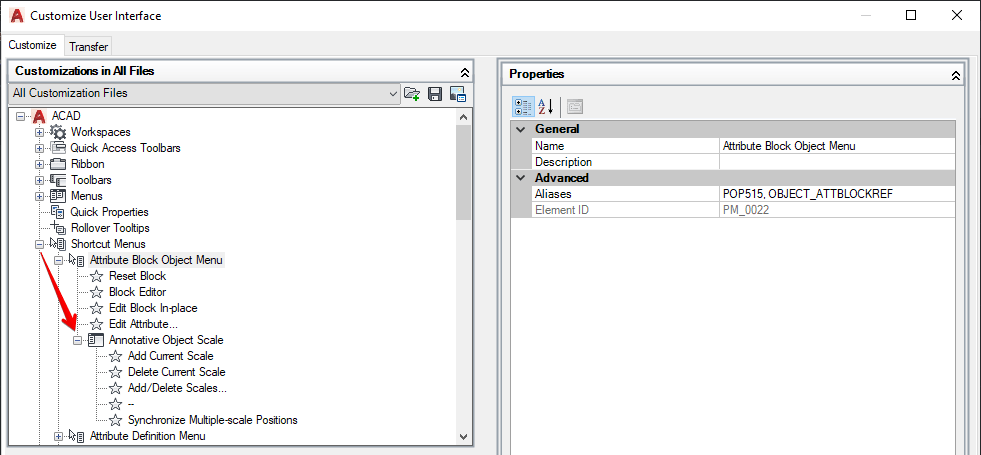Click the tree scrollbar up arrow

point(463,116)
